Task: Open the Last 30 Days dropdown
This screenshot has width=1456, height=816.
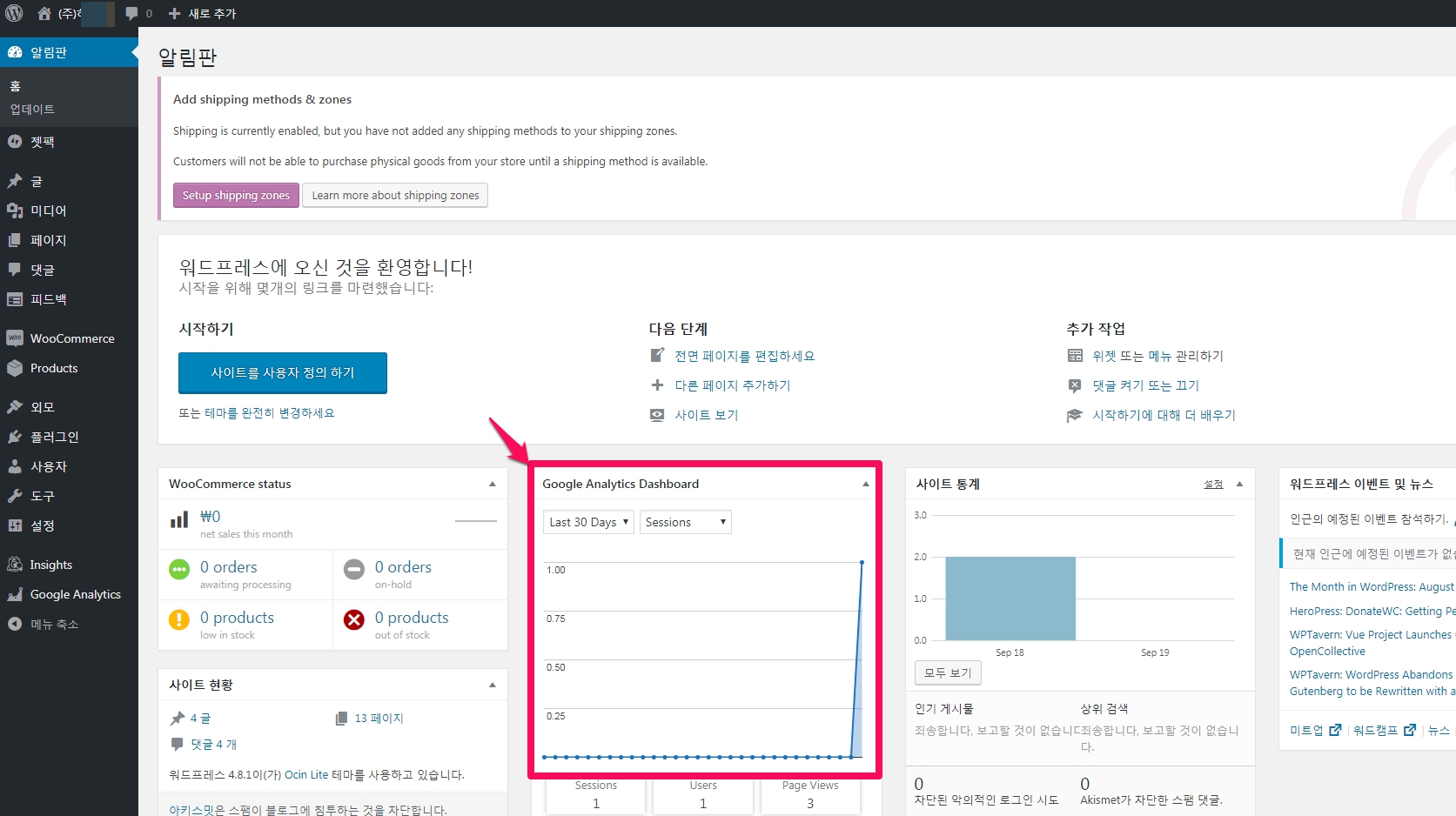Action: (588, 522)
